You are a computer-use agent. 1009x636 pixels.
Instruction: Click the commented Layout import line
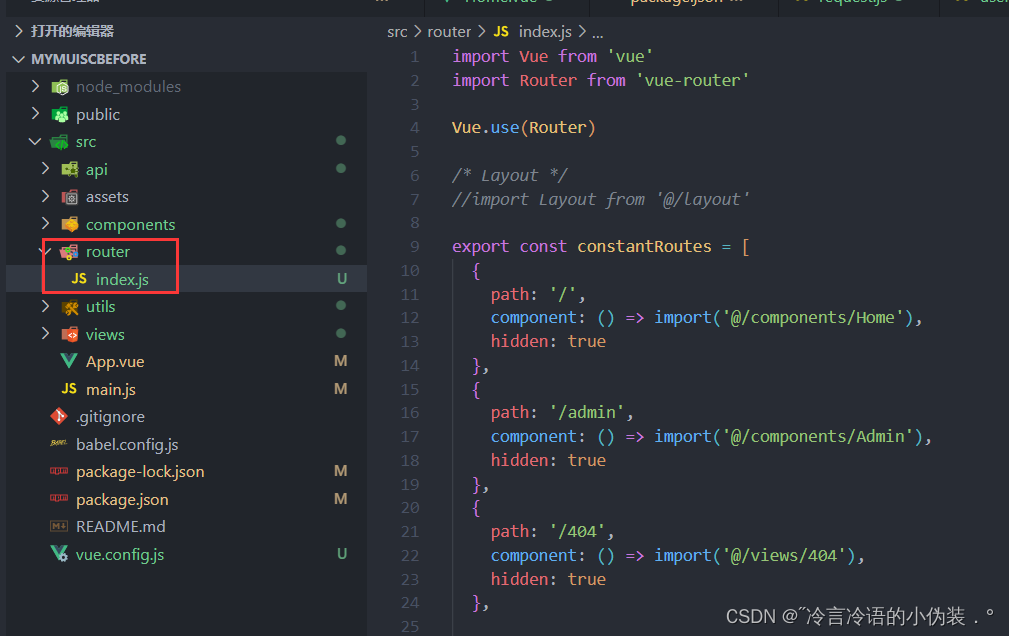click(601, 200)
